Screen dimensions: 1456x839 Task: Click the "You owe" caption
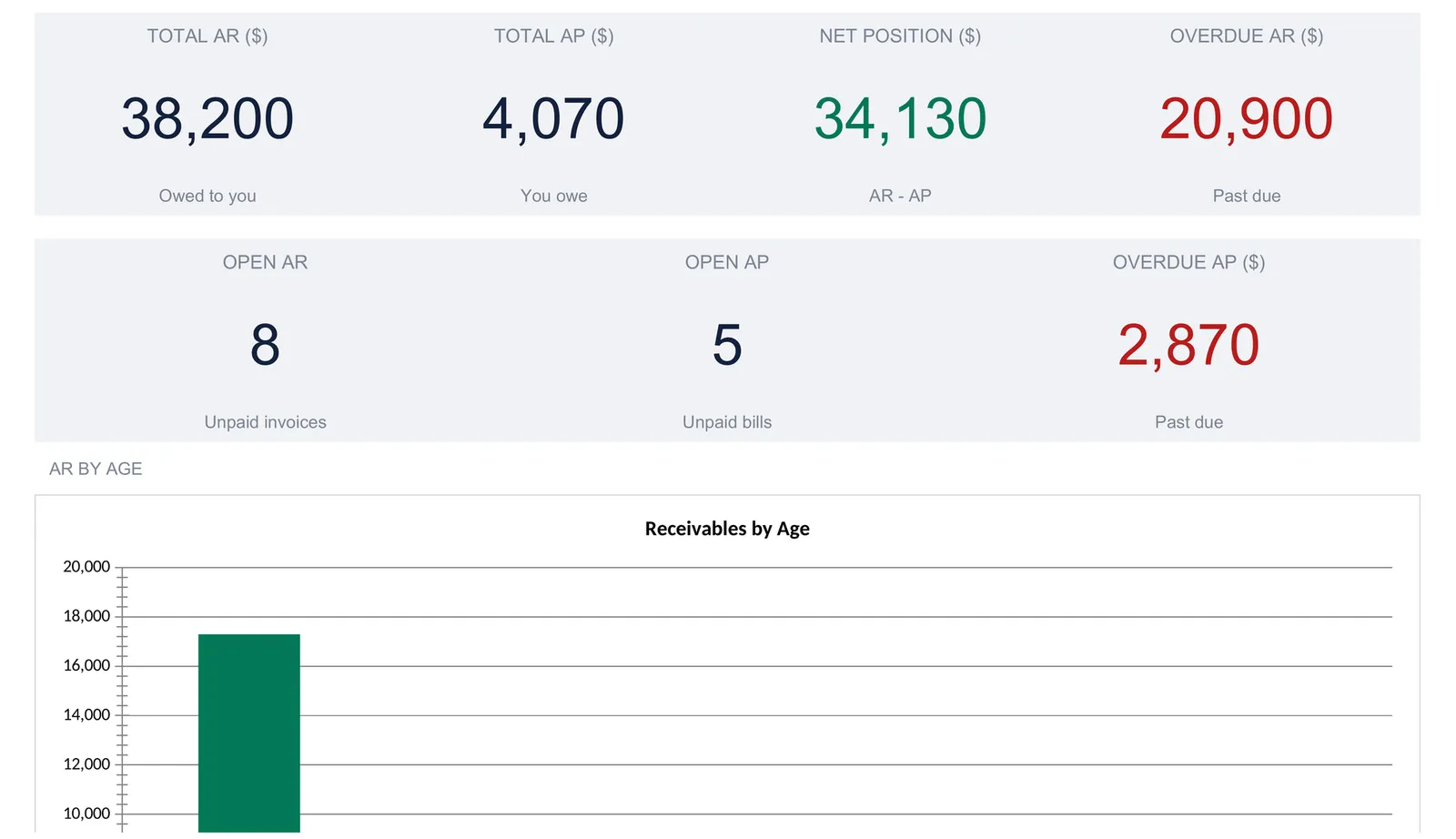click(554, 196)
